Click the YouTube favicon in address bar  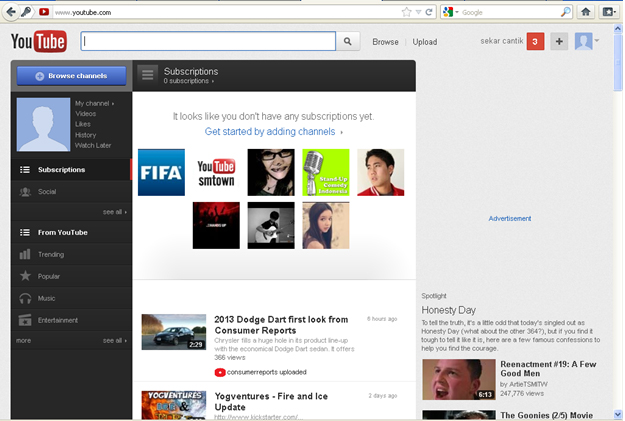[x=44, y=12]
